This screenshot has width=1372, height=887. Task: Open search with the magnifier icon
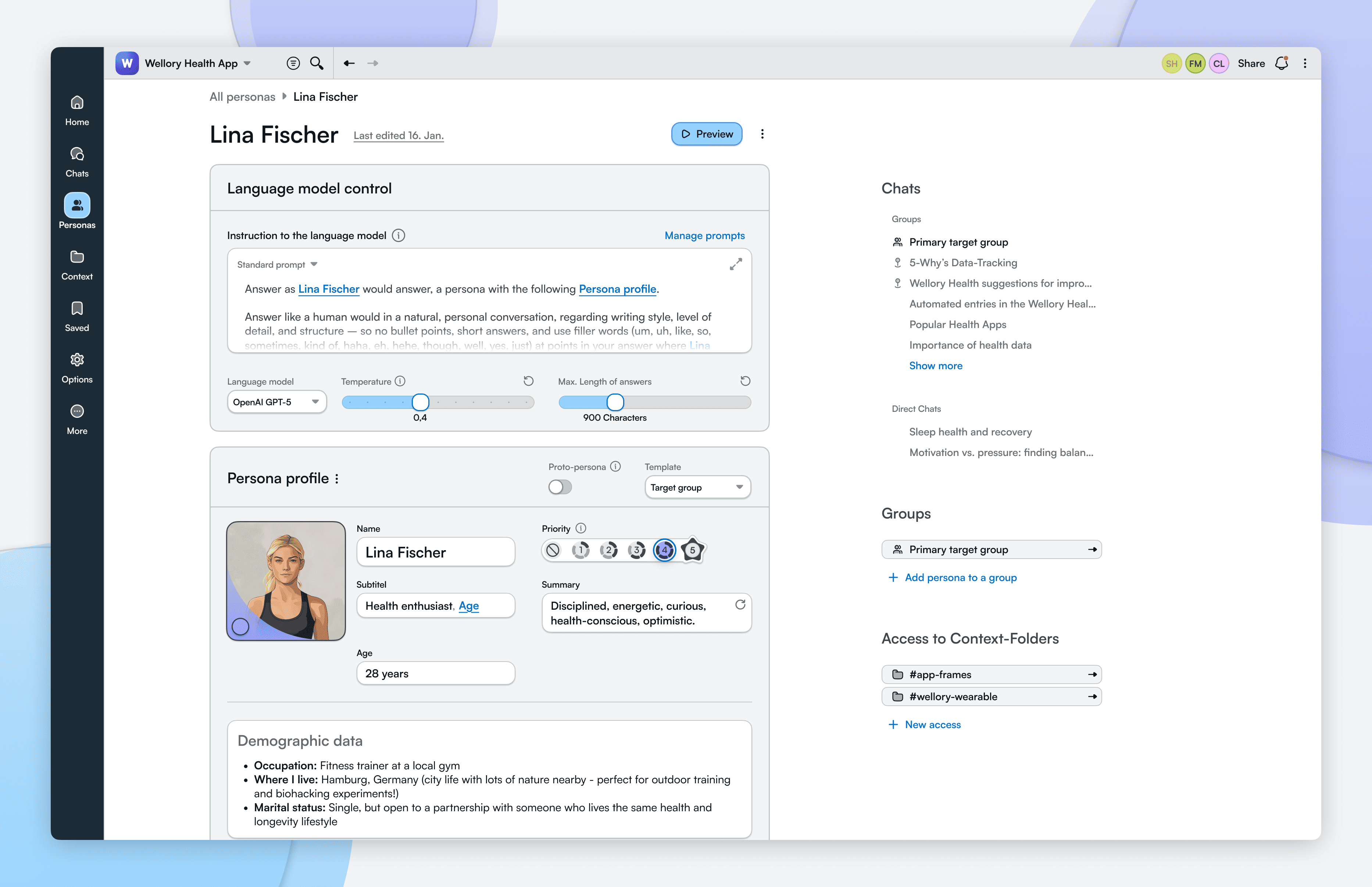click(317, 63)
